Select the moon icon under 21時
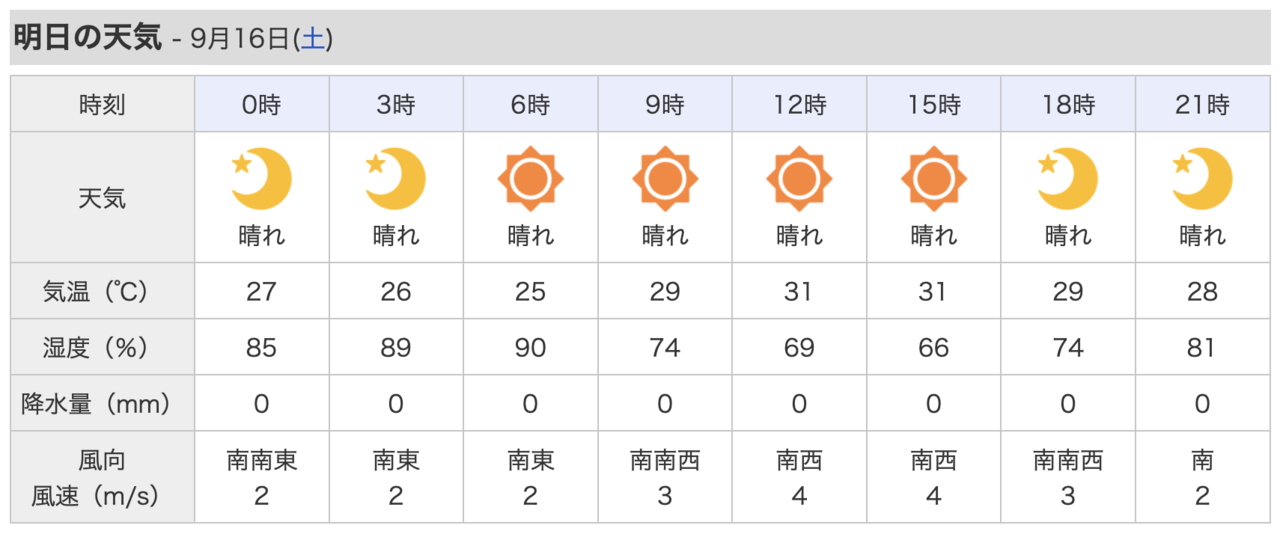The width and height of the screenshot is (1280, 534). point(1202,179)
